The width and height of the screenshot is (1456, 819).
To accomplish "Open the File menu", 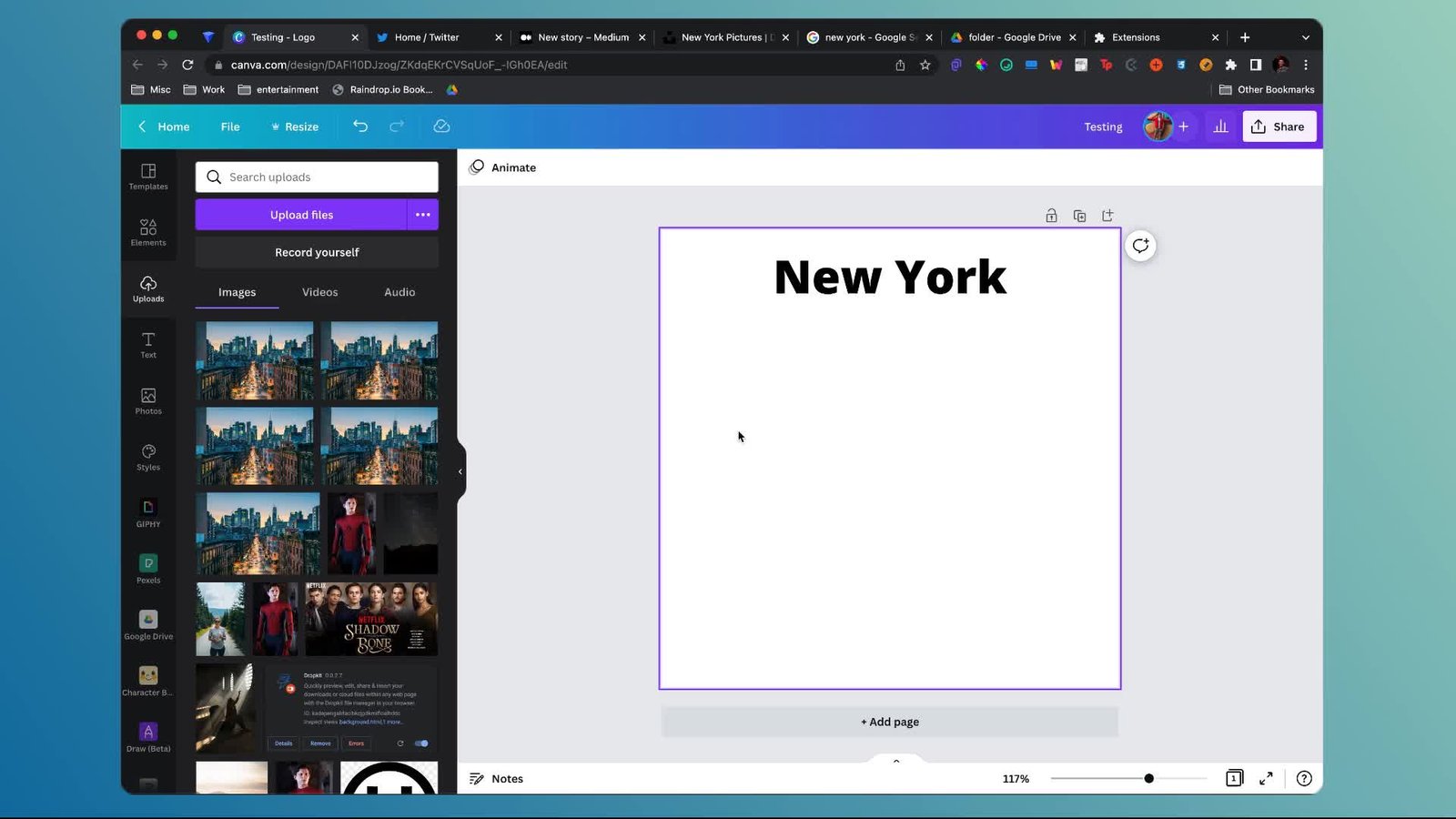I will click(x=230, y=126).
